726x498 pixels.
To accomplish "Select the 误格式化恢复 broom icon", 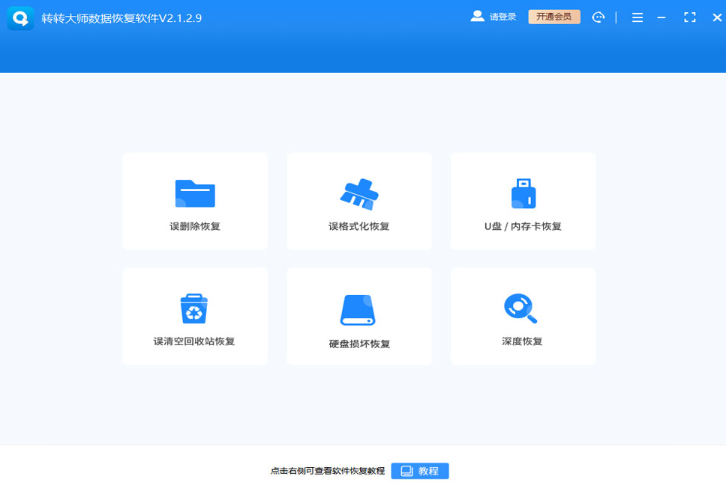I will [x=359, y=193].
